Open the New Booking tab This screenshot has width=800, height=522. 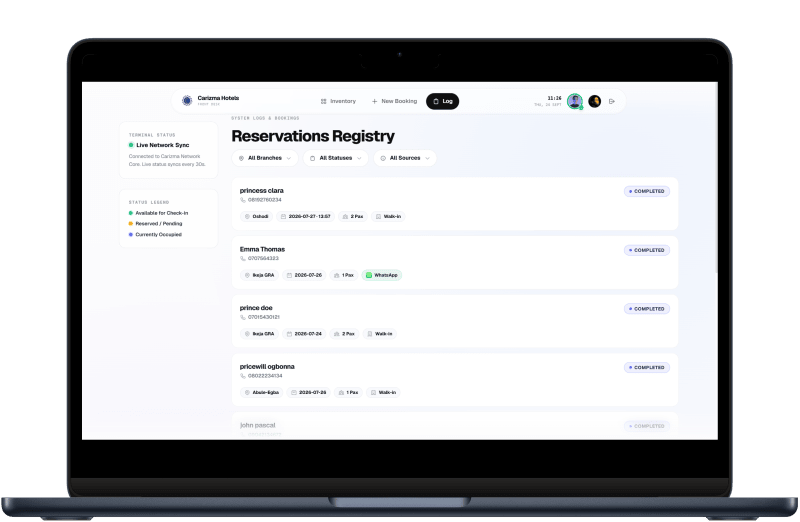coord(394,101)
